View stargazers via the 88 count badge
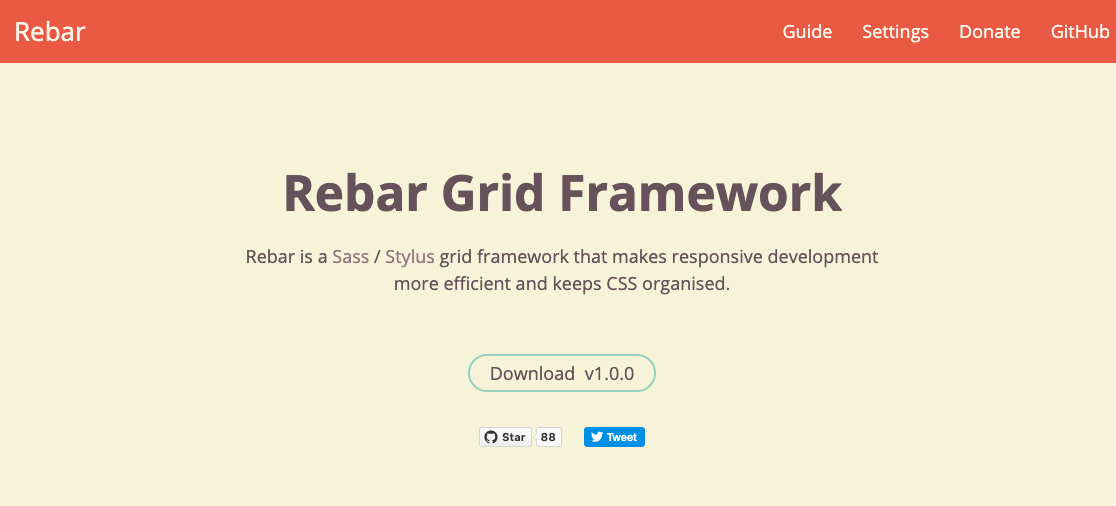The image size is (1116, 506). coord(548,437)
